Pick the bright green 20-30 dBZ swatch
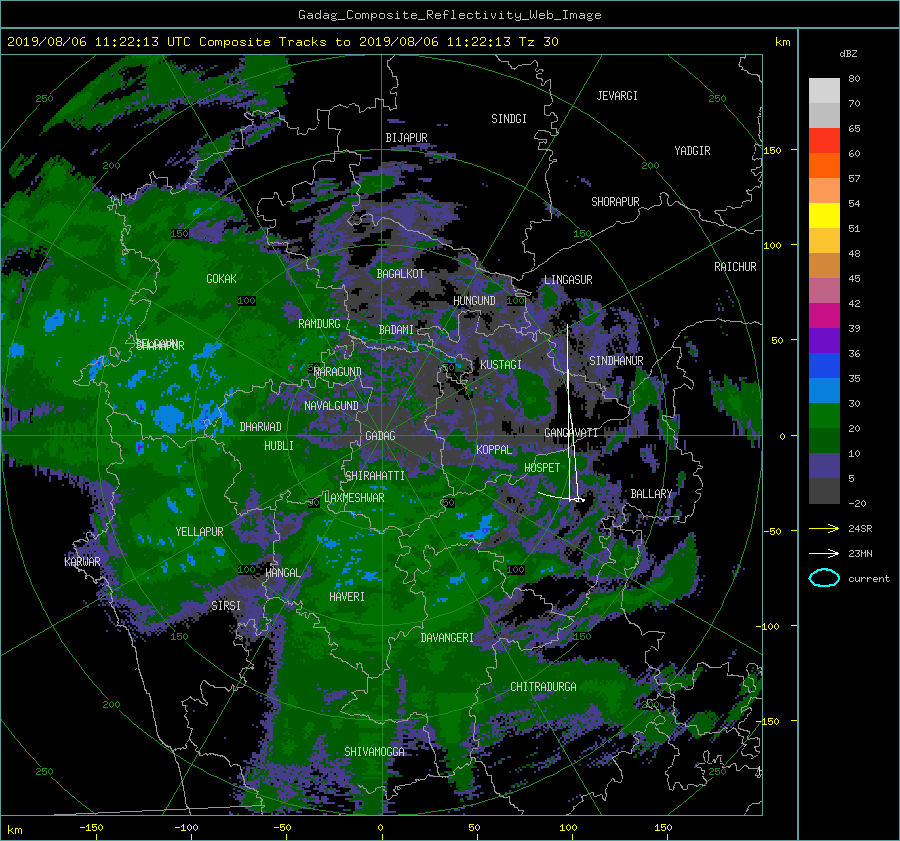This screenshot has height=841, width=900. [x=824, y=415]
